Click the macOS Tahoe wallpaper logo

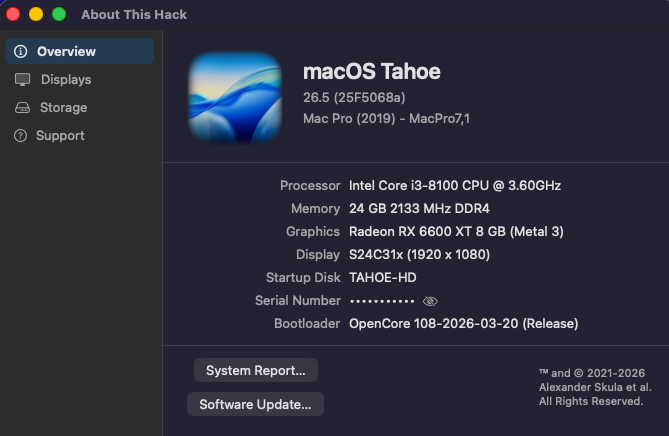(235, 98)
